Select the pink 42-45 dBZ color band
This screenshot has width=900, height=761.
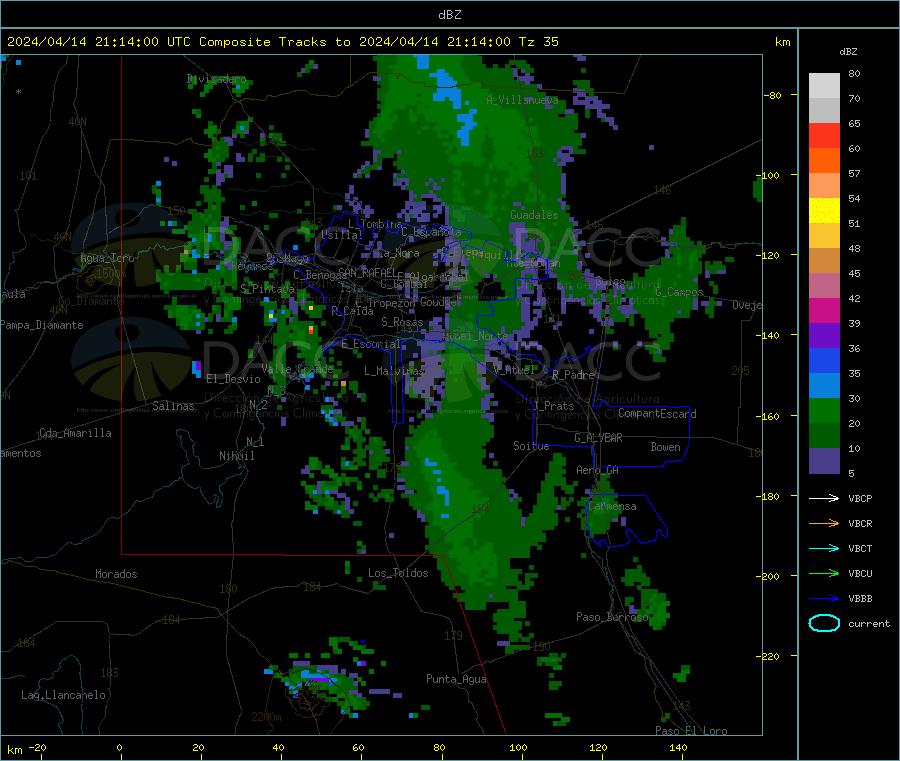coord(824,286)
